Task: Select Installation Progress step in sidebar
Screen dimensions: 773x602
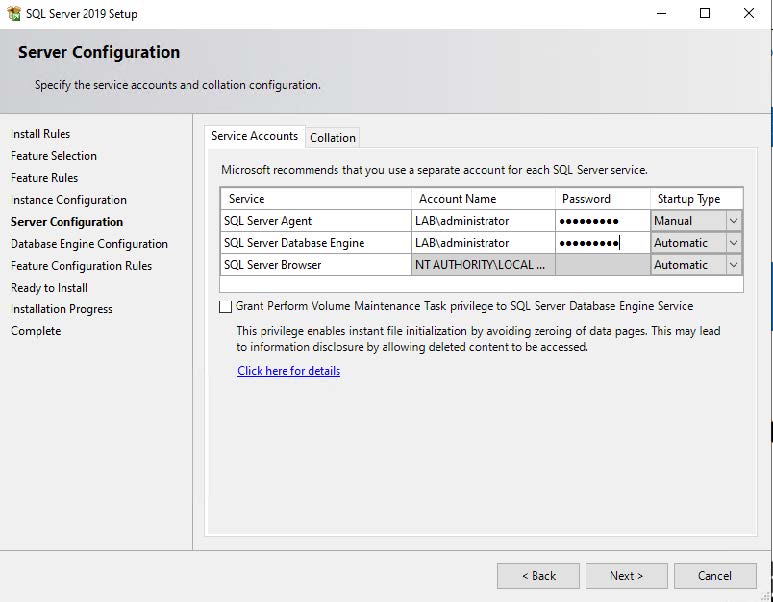Action: [x=62, y=309]
